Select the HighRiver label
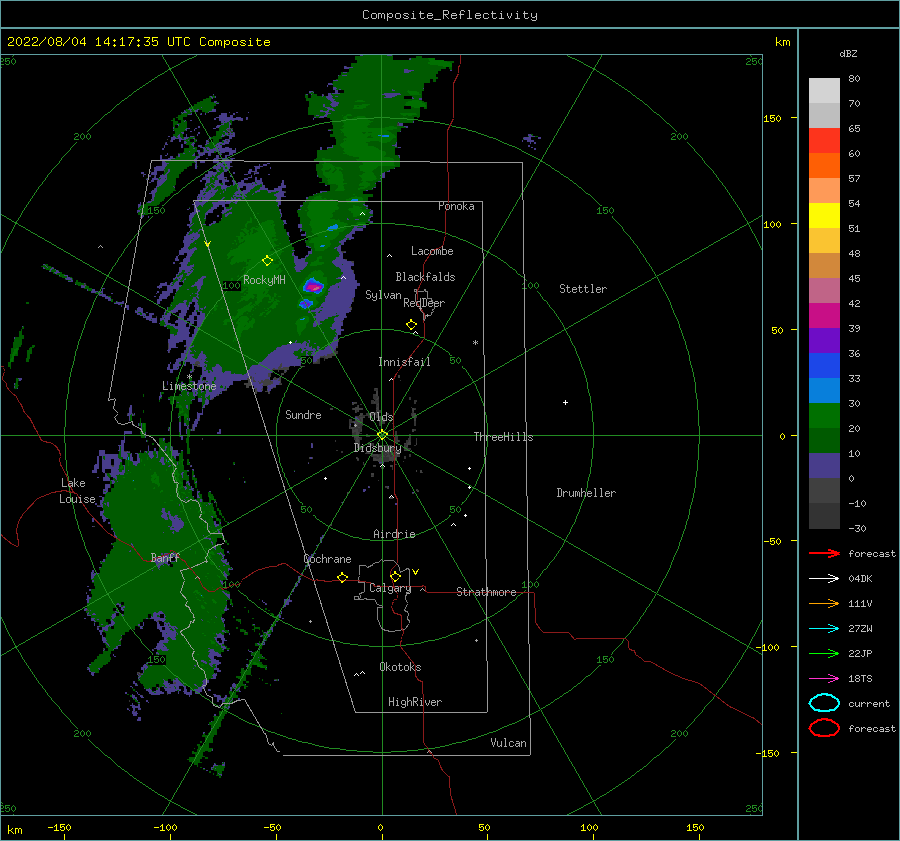 415,702
